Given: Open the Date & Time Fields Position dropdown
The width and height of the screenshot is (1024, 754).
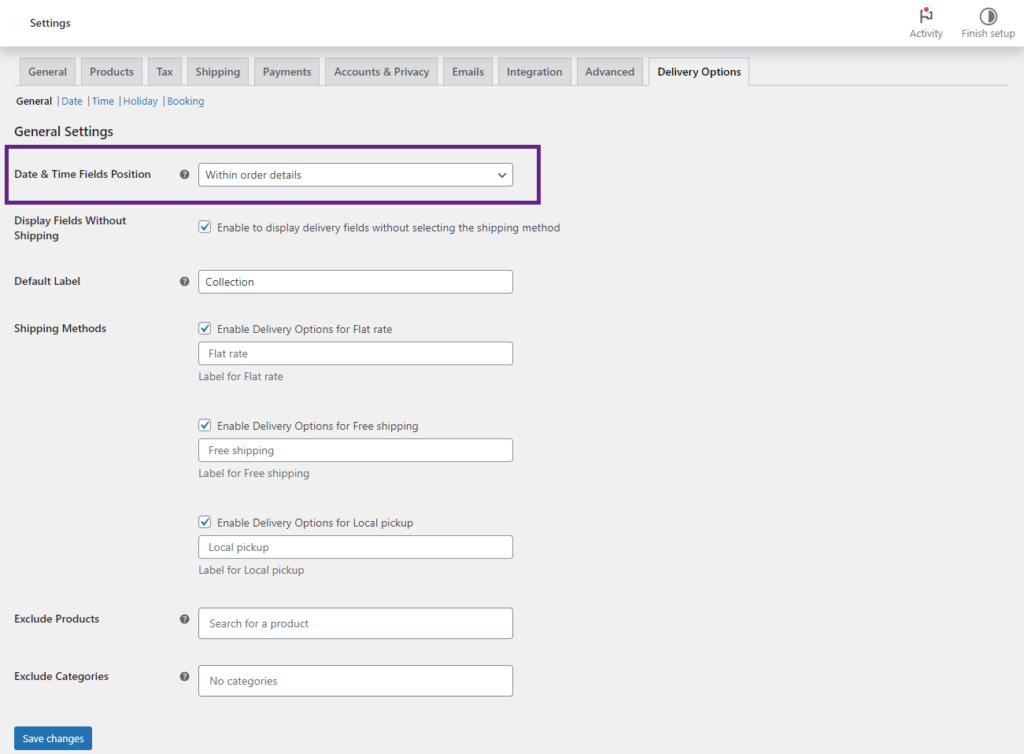Looking at the screenshot, I should coord(355,175).
